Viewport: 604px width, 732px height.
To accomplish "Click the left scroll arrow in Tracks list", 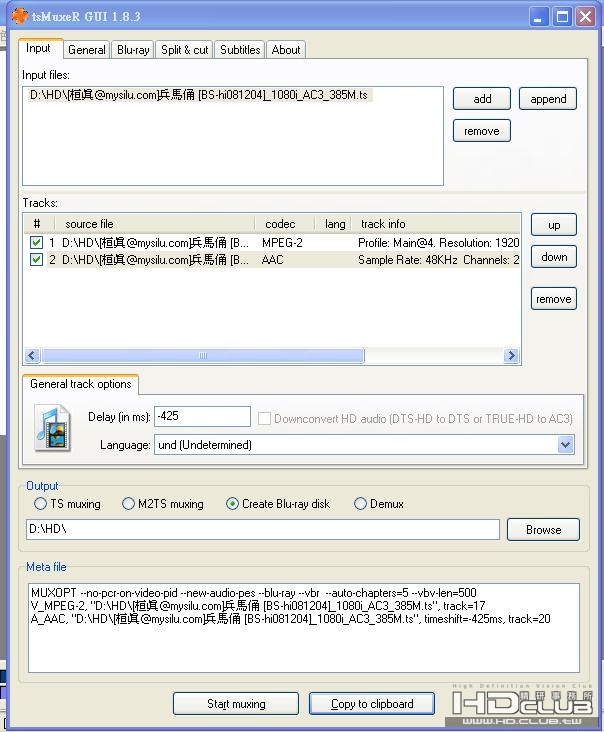I will [32, 356].
